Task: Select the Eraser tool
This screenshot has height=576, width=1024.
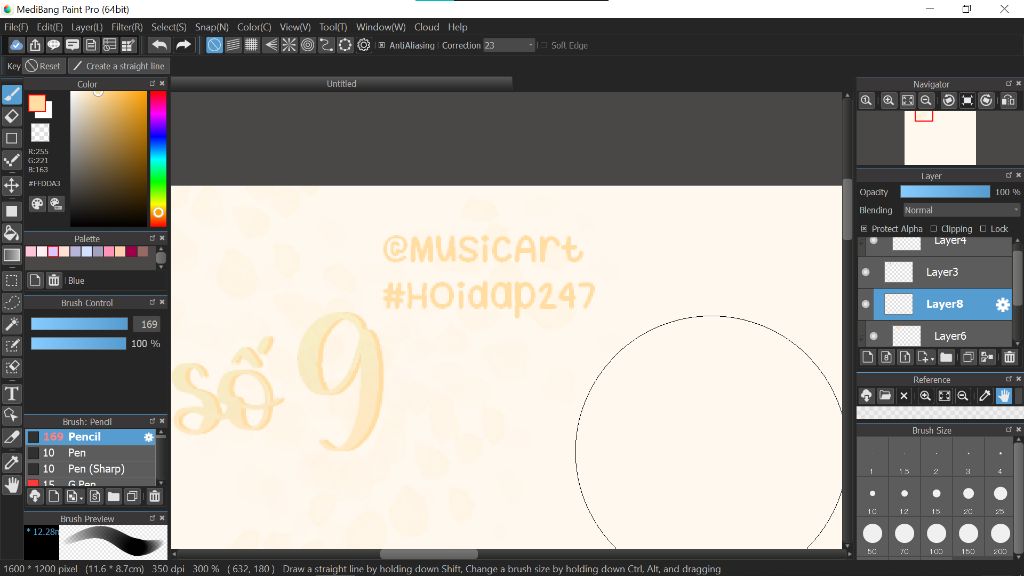Action: [12, 117]
